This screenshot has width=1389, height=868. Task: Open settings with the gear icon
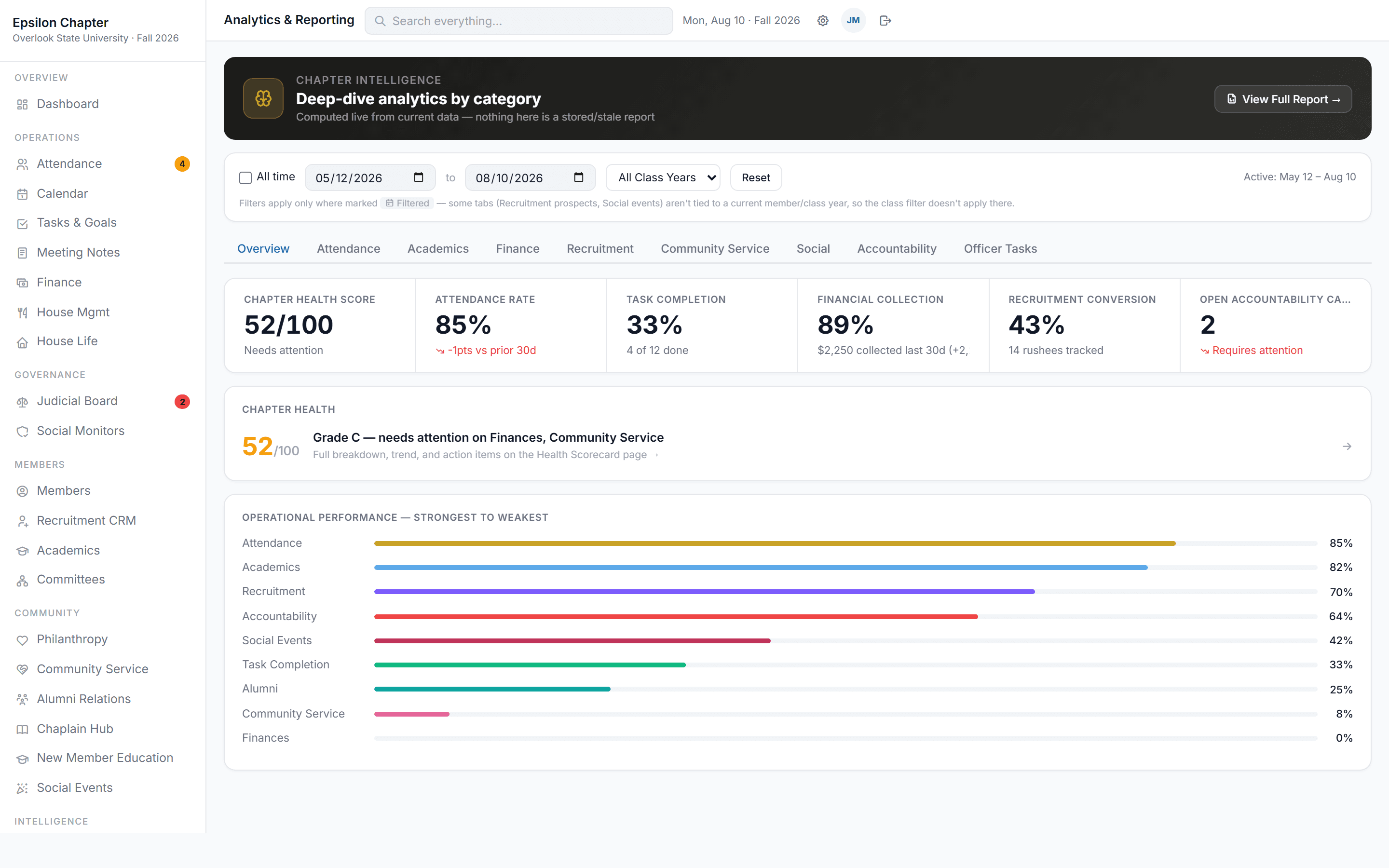pos(822,21)
